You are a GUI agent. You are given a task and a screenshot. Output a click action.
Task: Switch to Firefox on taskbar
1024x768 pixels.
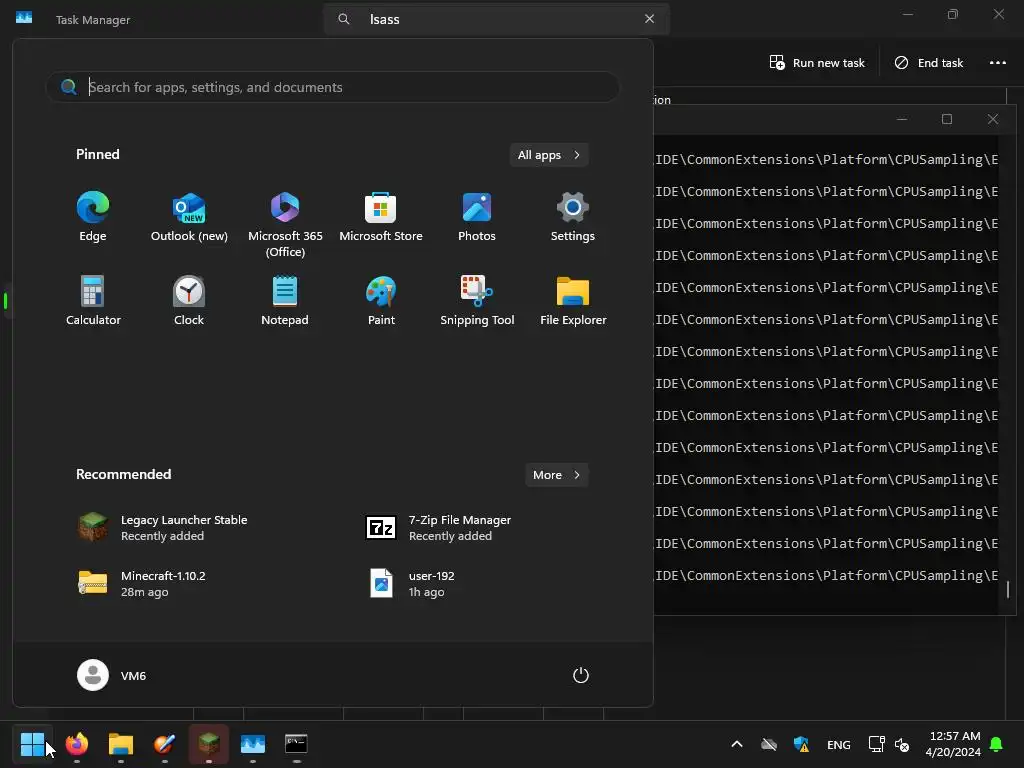tap(76, 744)
